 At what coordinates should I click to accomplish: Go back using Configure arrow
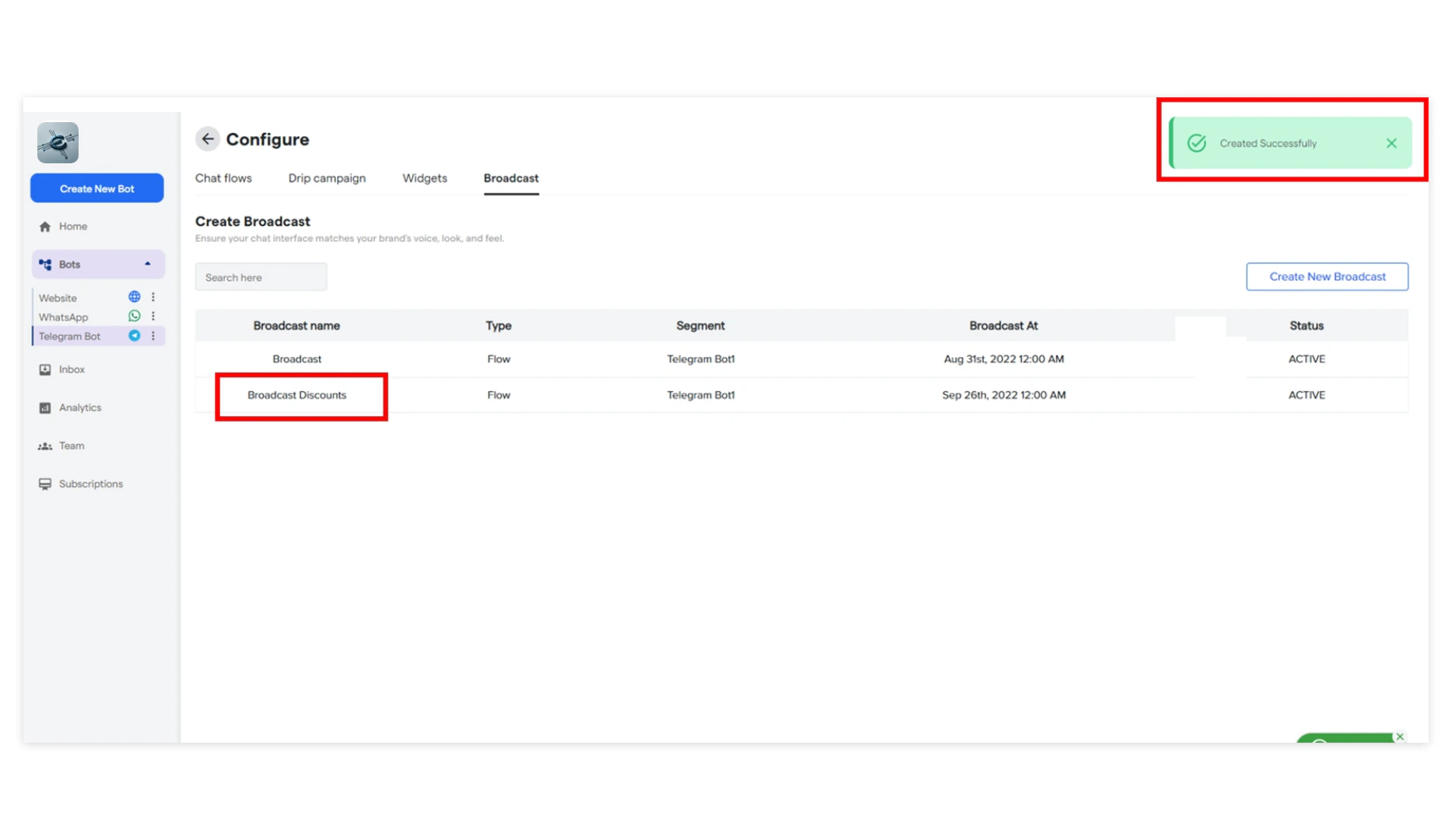(208, 139)
